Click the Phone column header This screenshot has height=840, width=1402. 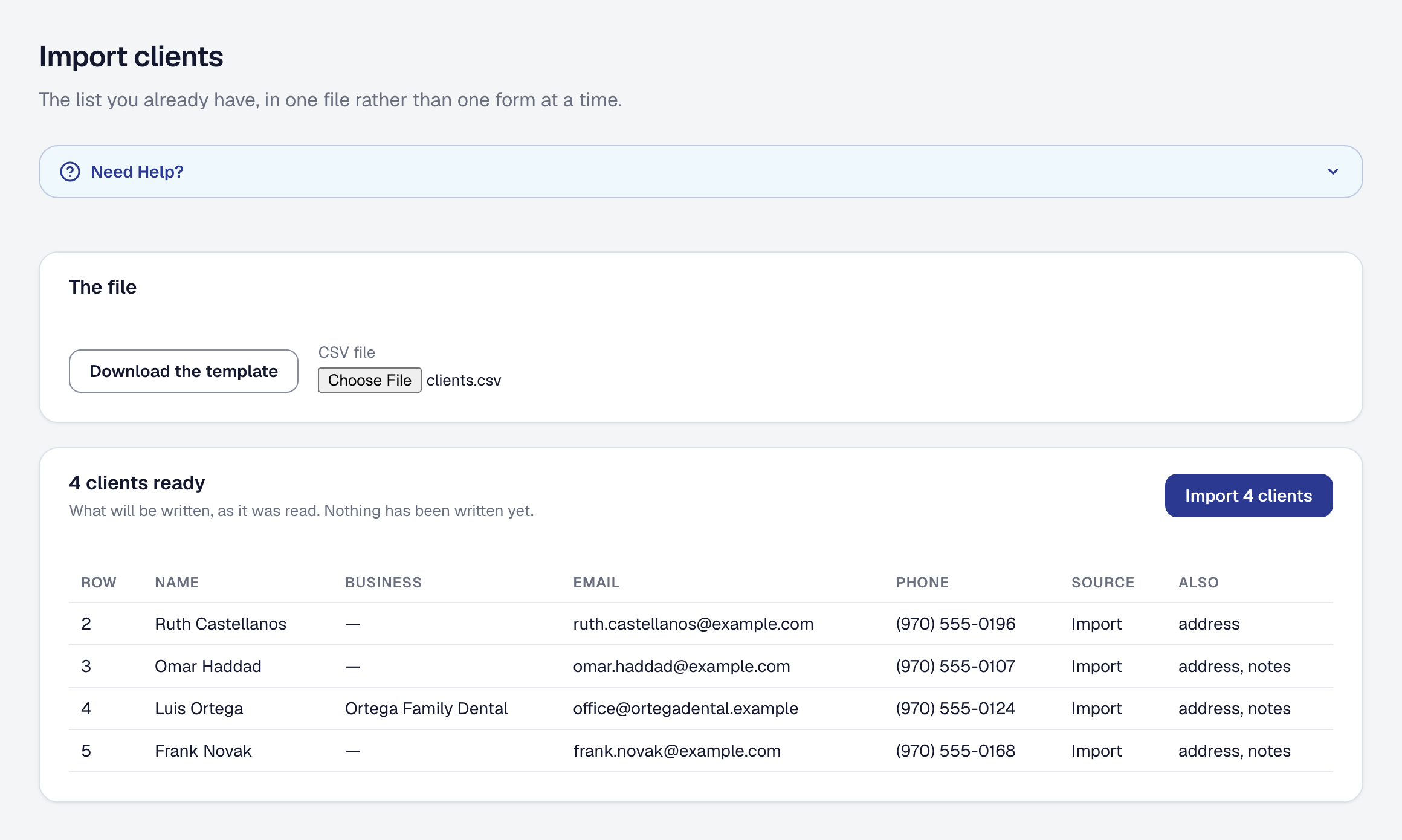[x=922, y=583]
